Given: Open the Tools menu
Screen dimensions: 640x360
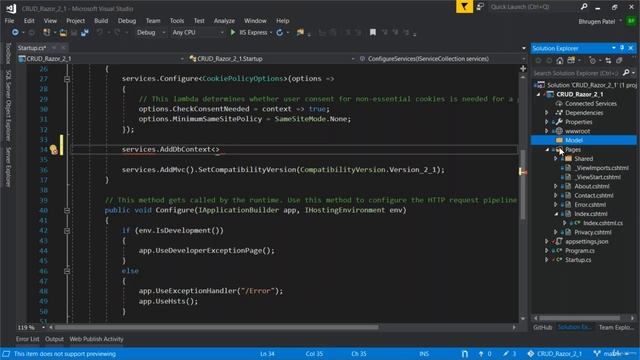Looking at the screenshot, I should coord(177,20).
